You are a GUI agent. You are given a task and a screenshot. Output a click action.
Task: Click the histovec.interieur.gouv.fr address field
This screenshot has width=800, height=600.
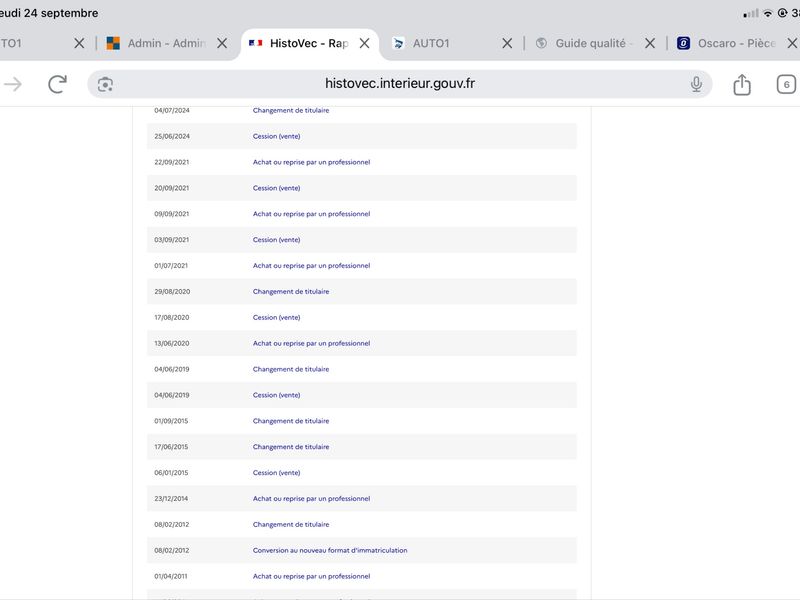tap(399, 84)
